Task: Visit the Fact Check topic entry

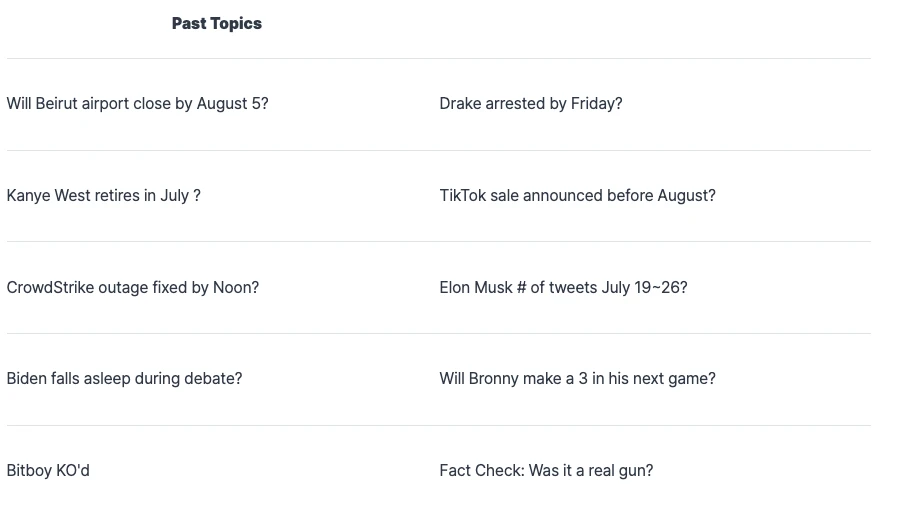Action: click(x=546, y=471)
